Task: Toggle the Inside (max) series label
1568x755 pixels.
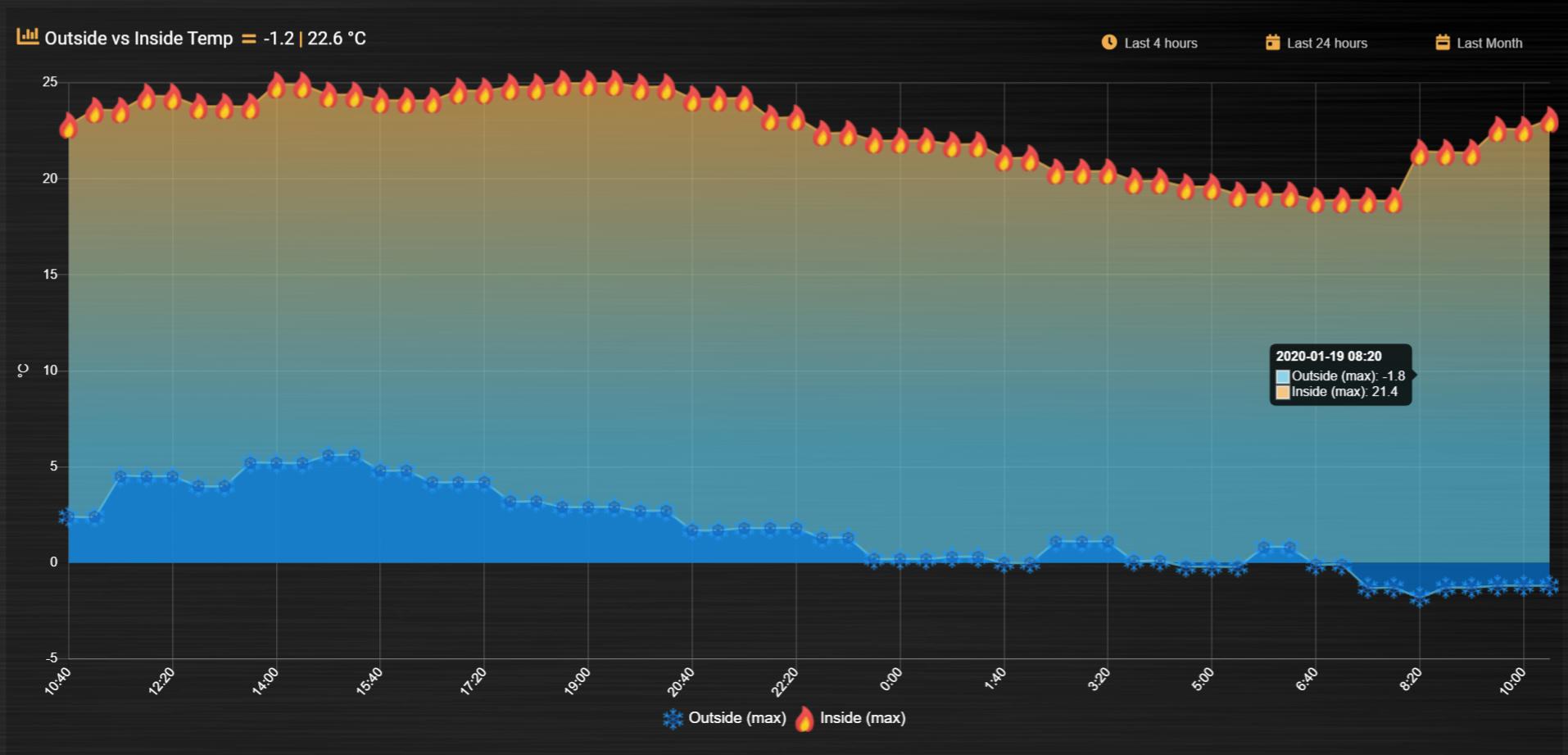Action: 863,718
